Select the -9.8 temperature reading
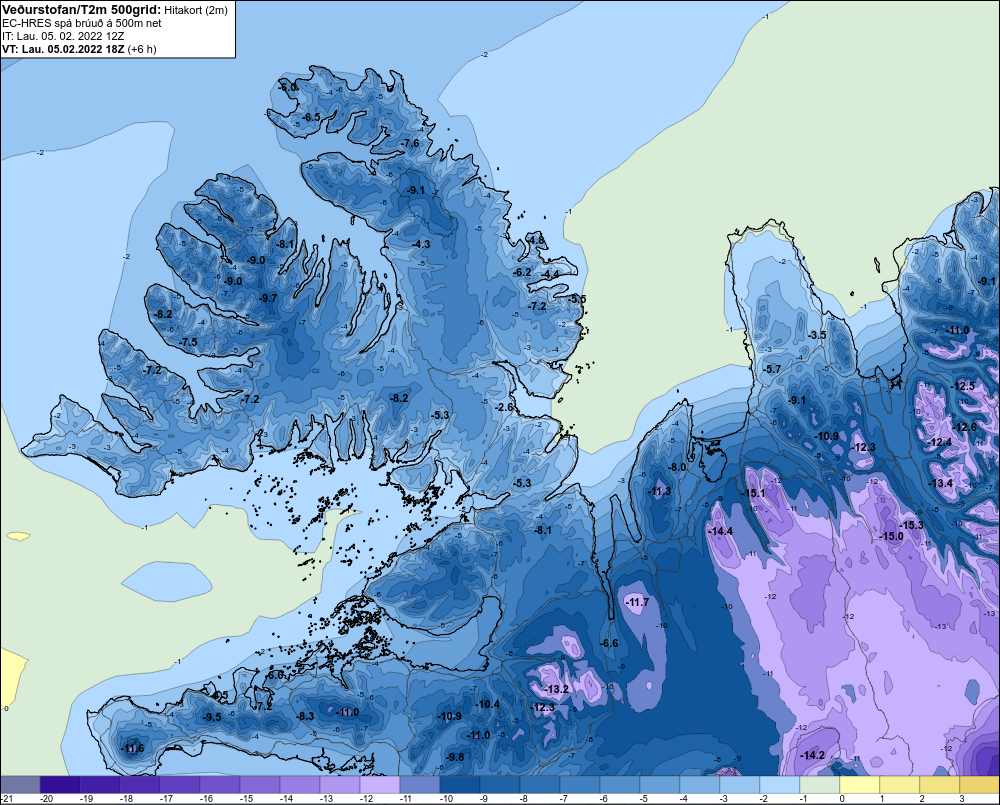 click(x=455, y=757)
